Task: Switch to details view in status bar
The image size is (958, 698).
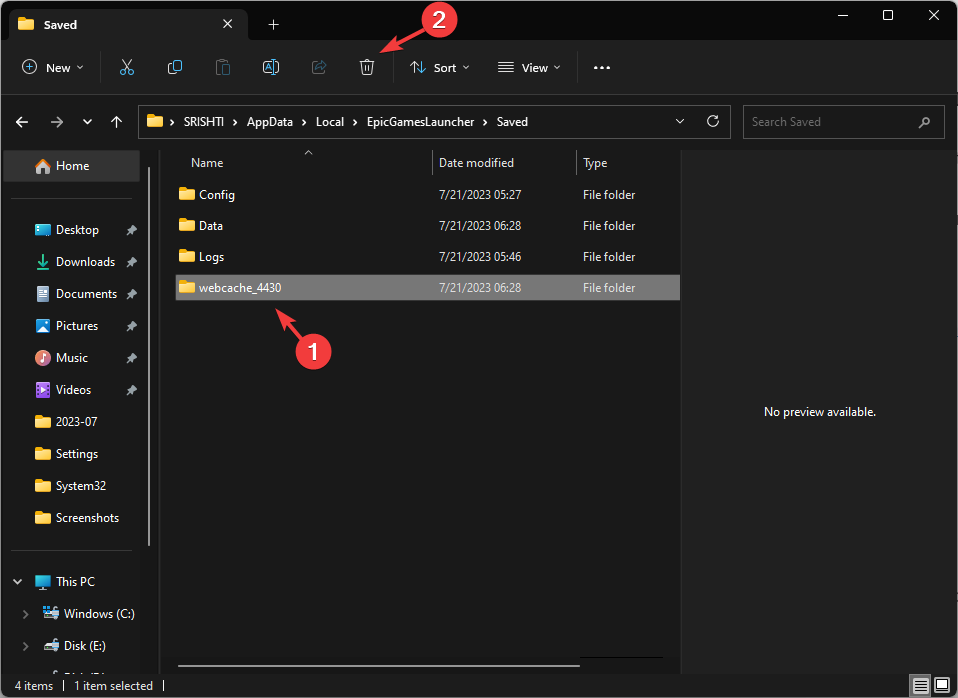Action: 920,686
